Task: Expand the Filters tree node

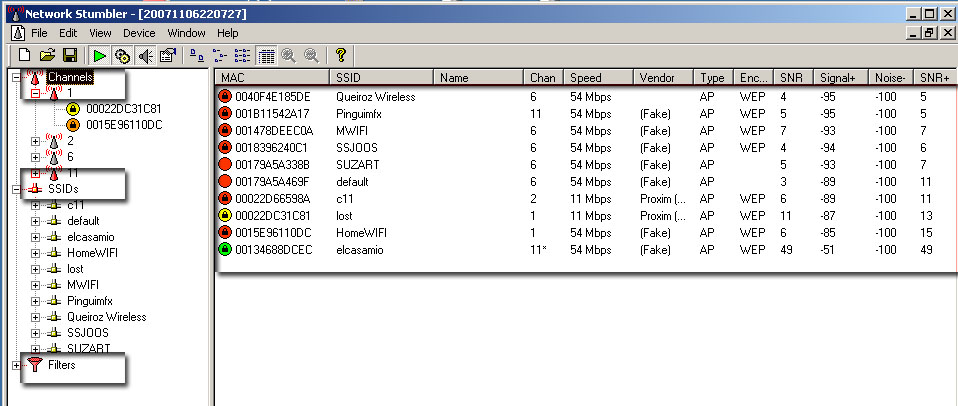Action: coord(16,365)
